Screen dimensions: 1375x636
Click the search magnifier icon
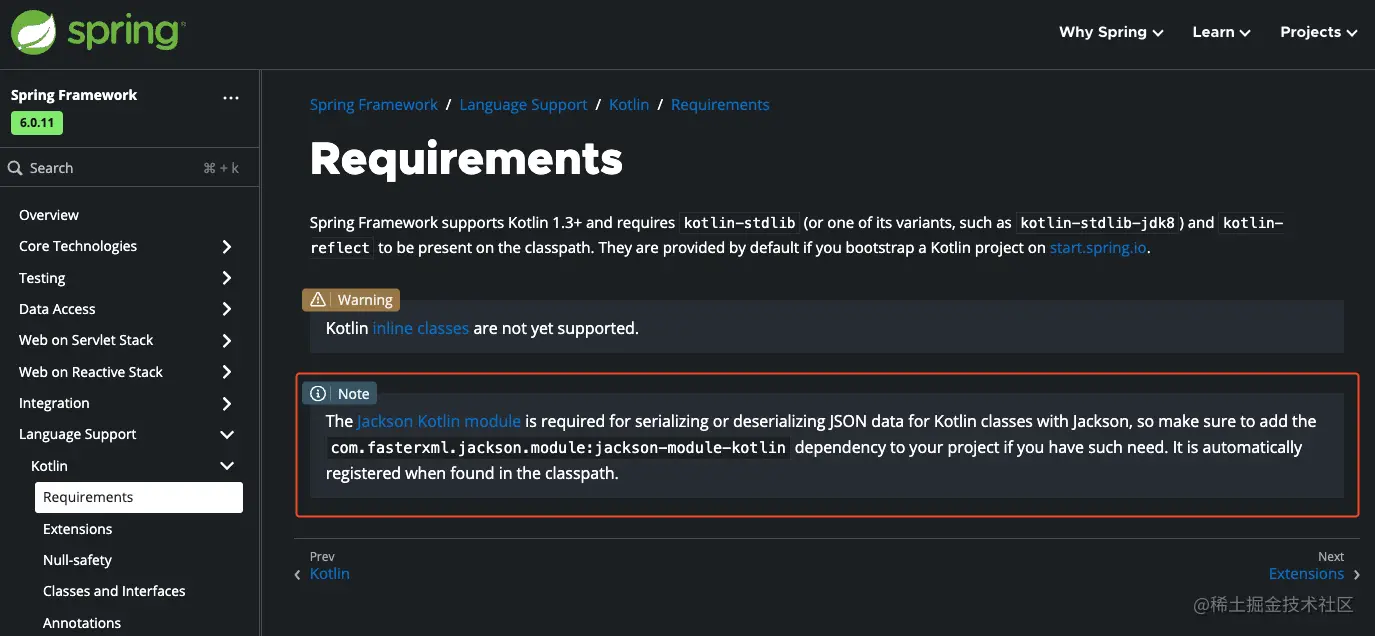(15, 168)
